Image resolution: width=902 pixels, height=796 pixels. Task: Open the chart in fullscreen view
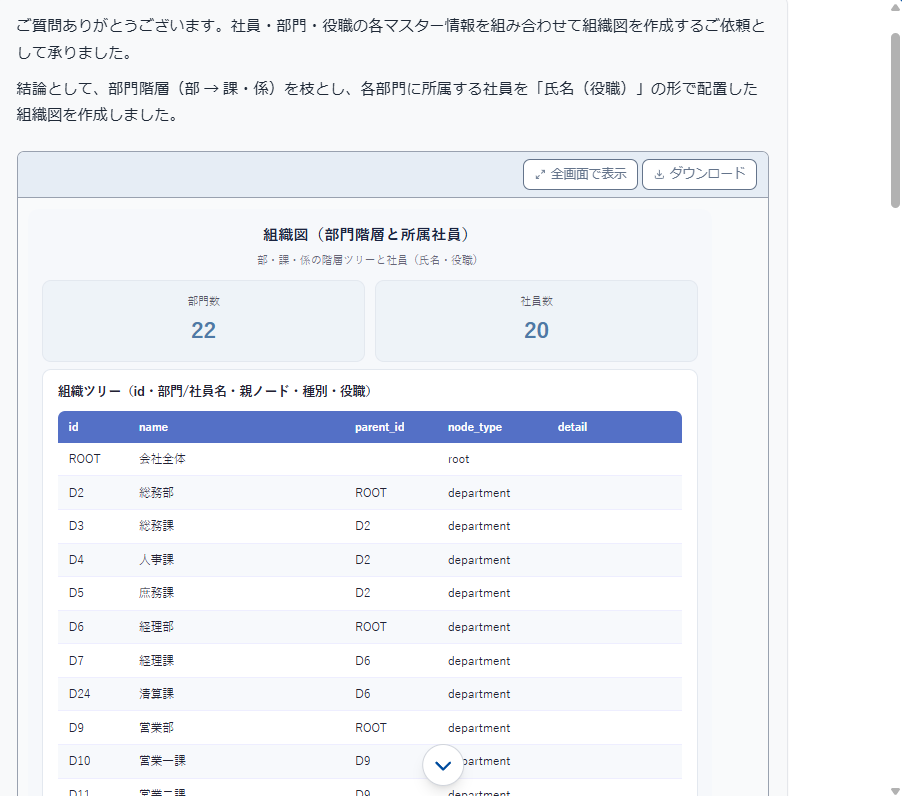coord(580,174)
